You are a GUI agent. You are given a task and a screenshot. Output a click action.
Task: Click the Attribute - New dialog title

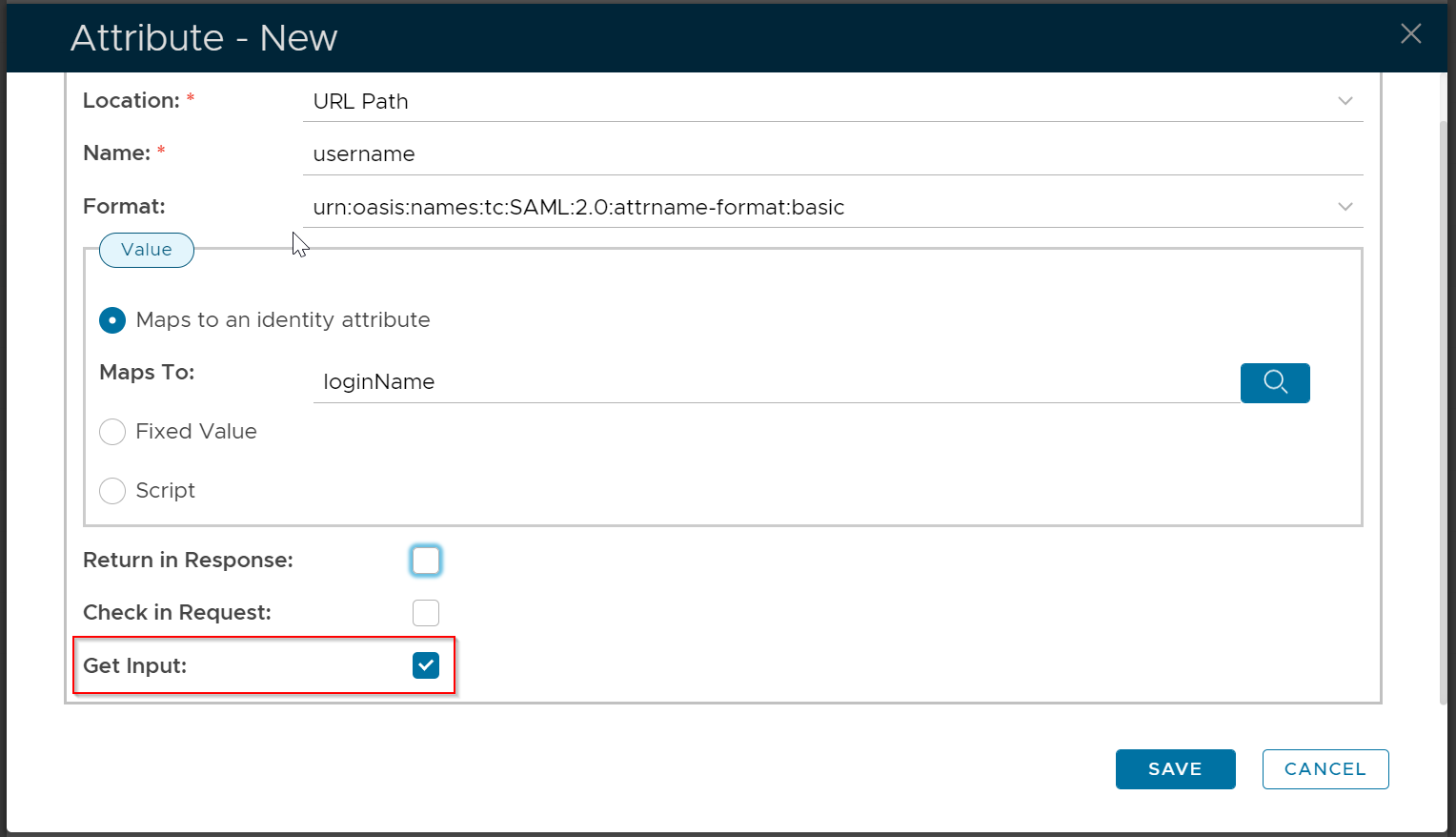coord(204,38)
